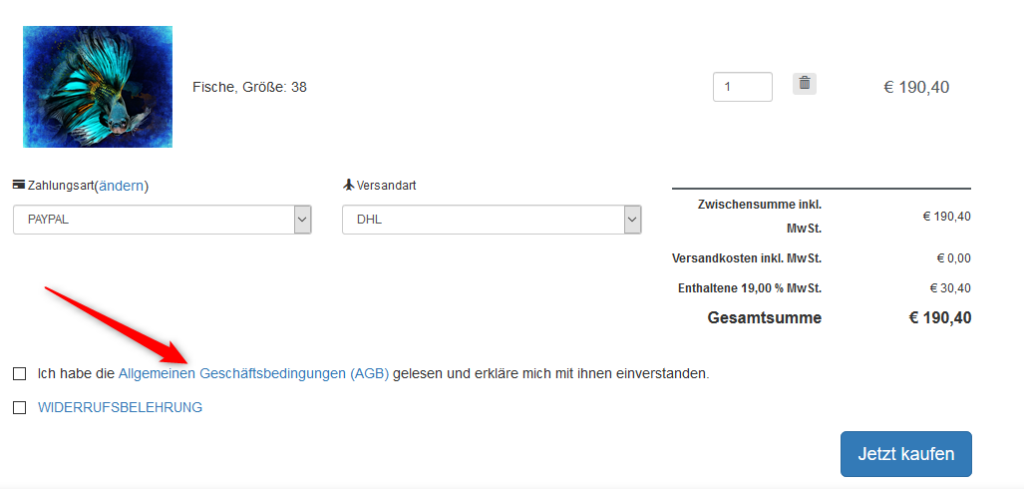Click the credit card icon beside Zahlungsart
This screenshot has width=1024, height=489.
pos(19,185)
